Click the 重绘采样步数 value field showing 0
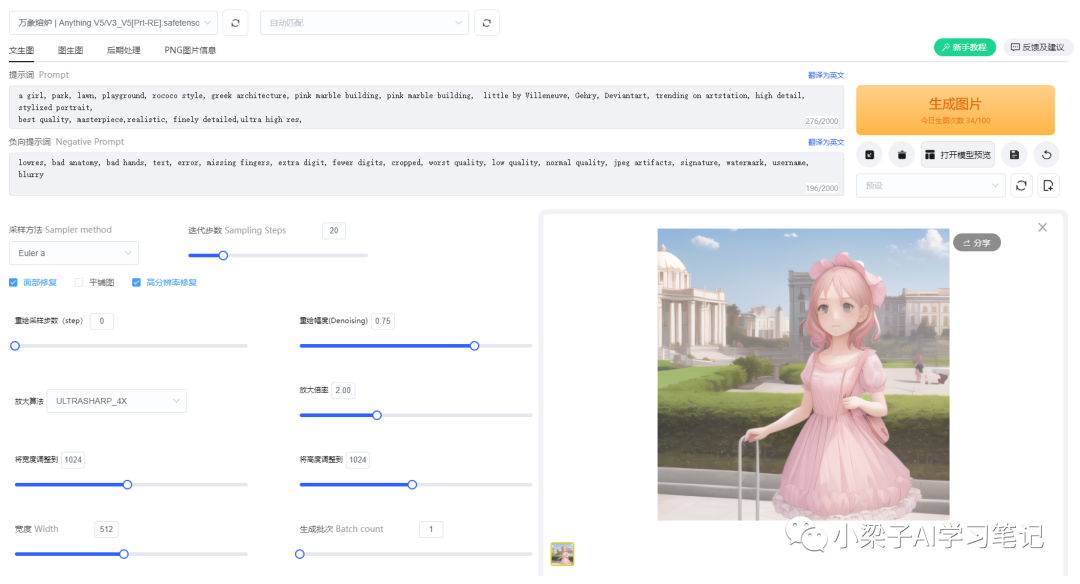 coord(101,321)
